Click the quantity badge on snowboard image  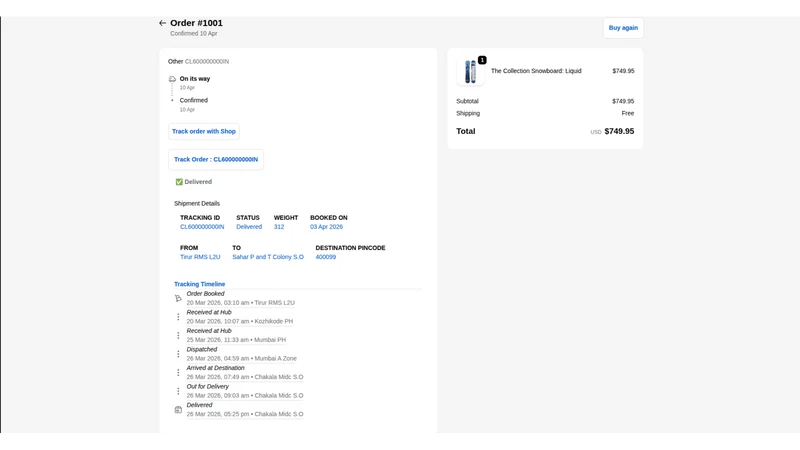(x=482, y=60)
